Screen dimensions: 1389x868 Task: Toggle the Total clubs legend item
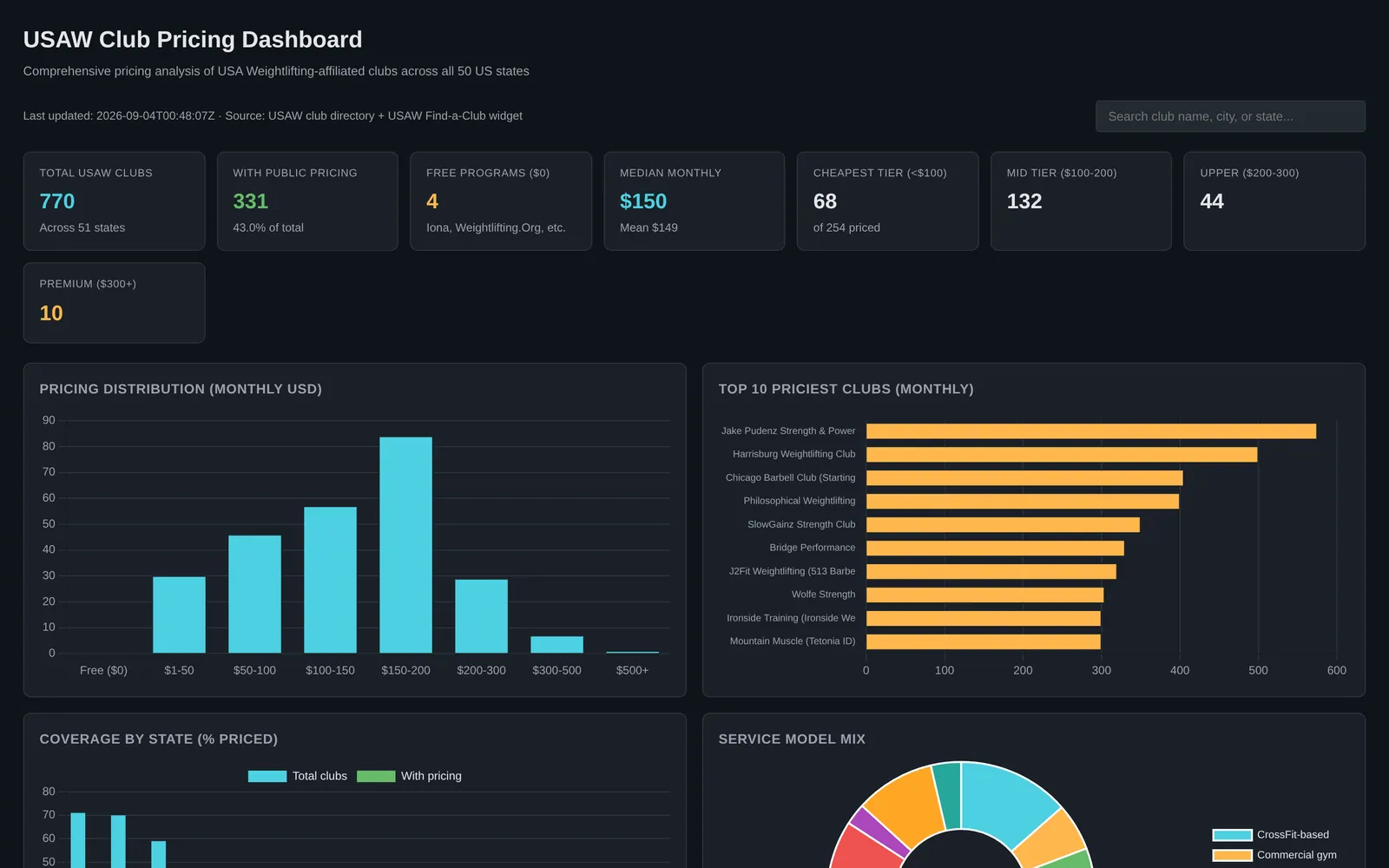(297, 776)
